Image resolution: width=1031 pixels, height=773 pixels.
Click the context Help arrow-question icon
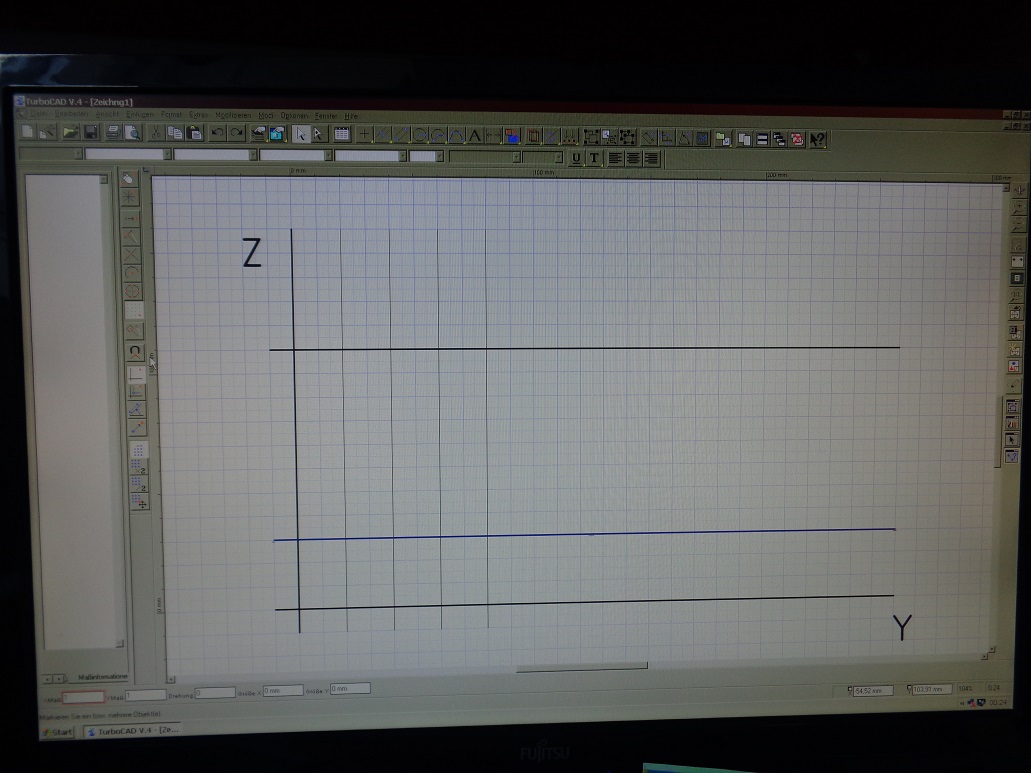818,140
